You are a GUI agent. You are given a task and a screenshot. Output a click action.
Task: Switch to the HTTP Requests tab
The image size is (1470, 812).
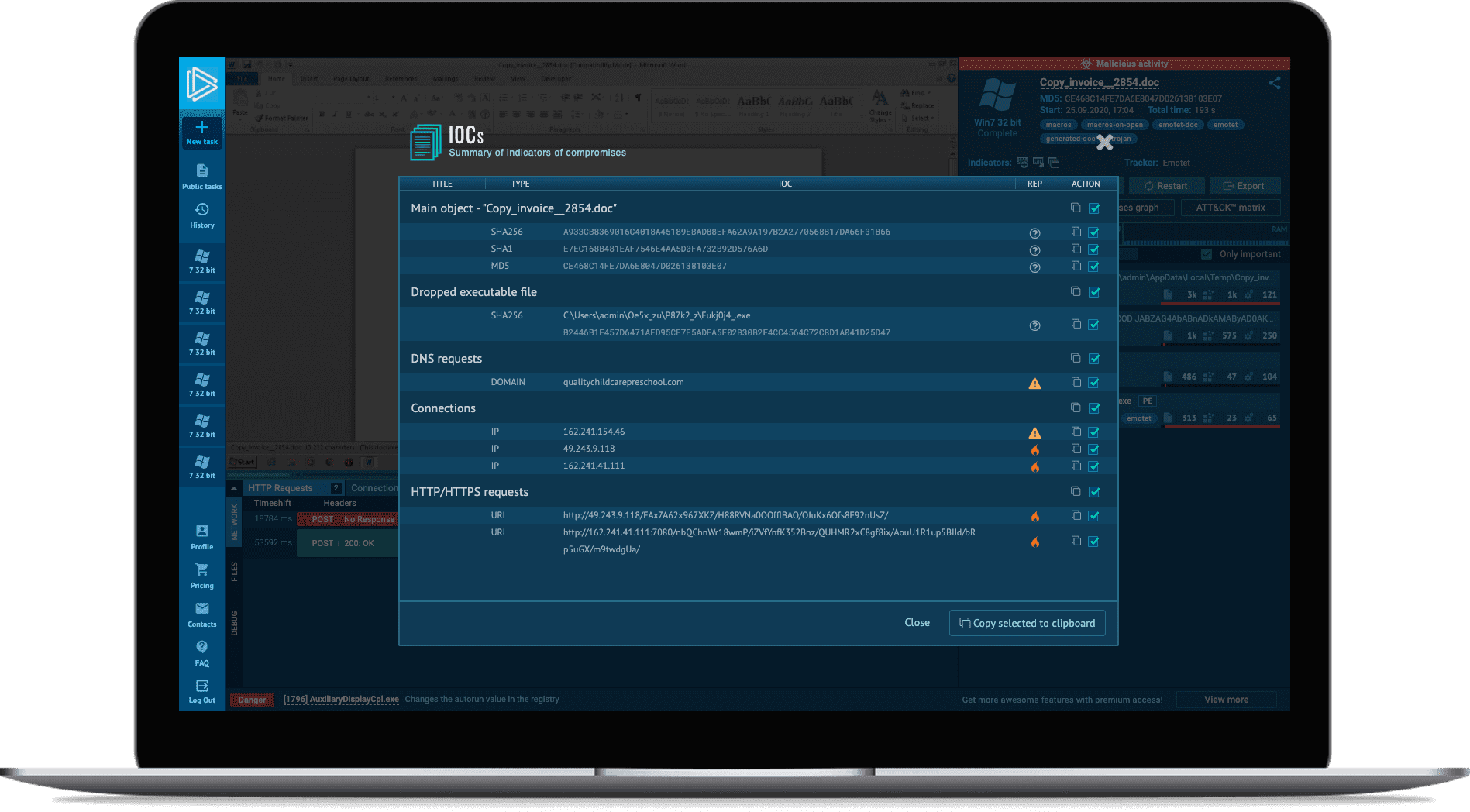(281, 488)
